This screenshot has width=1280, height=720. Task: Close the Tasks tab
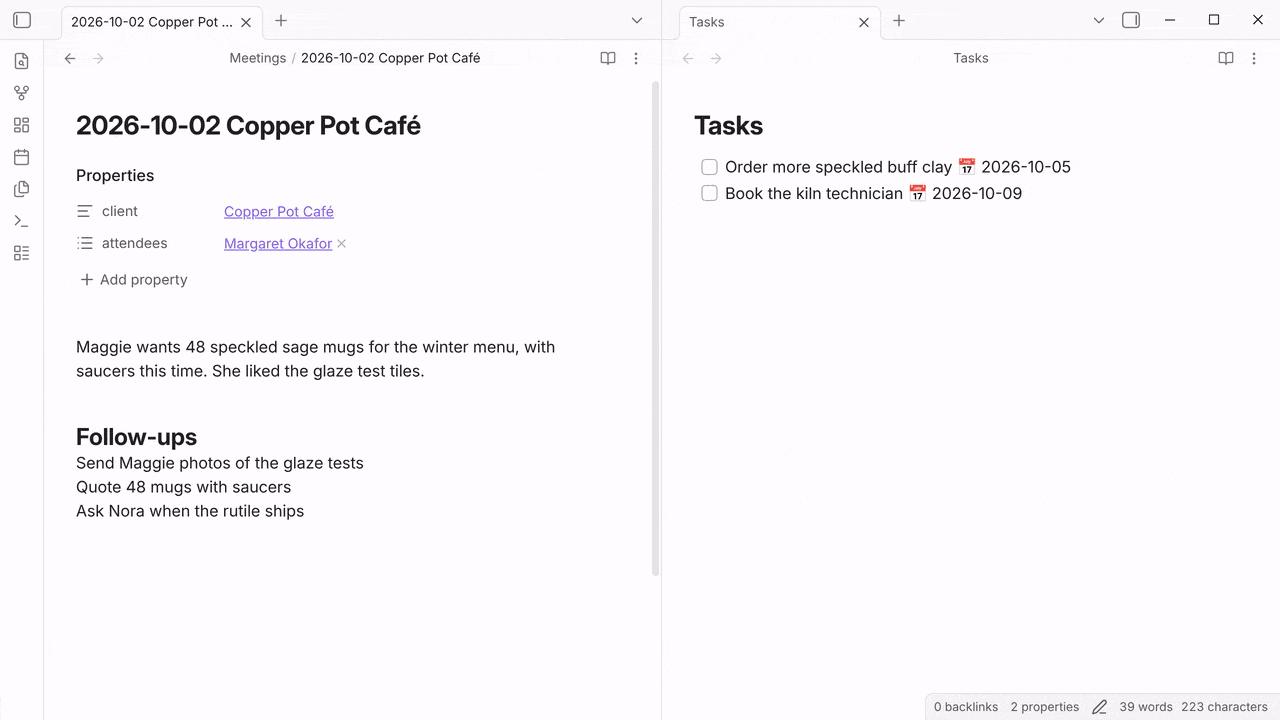(864, 22)
